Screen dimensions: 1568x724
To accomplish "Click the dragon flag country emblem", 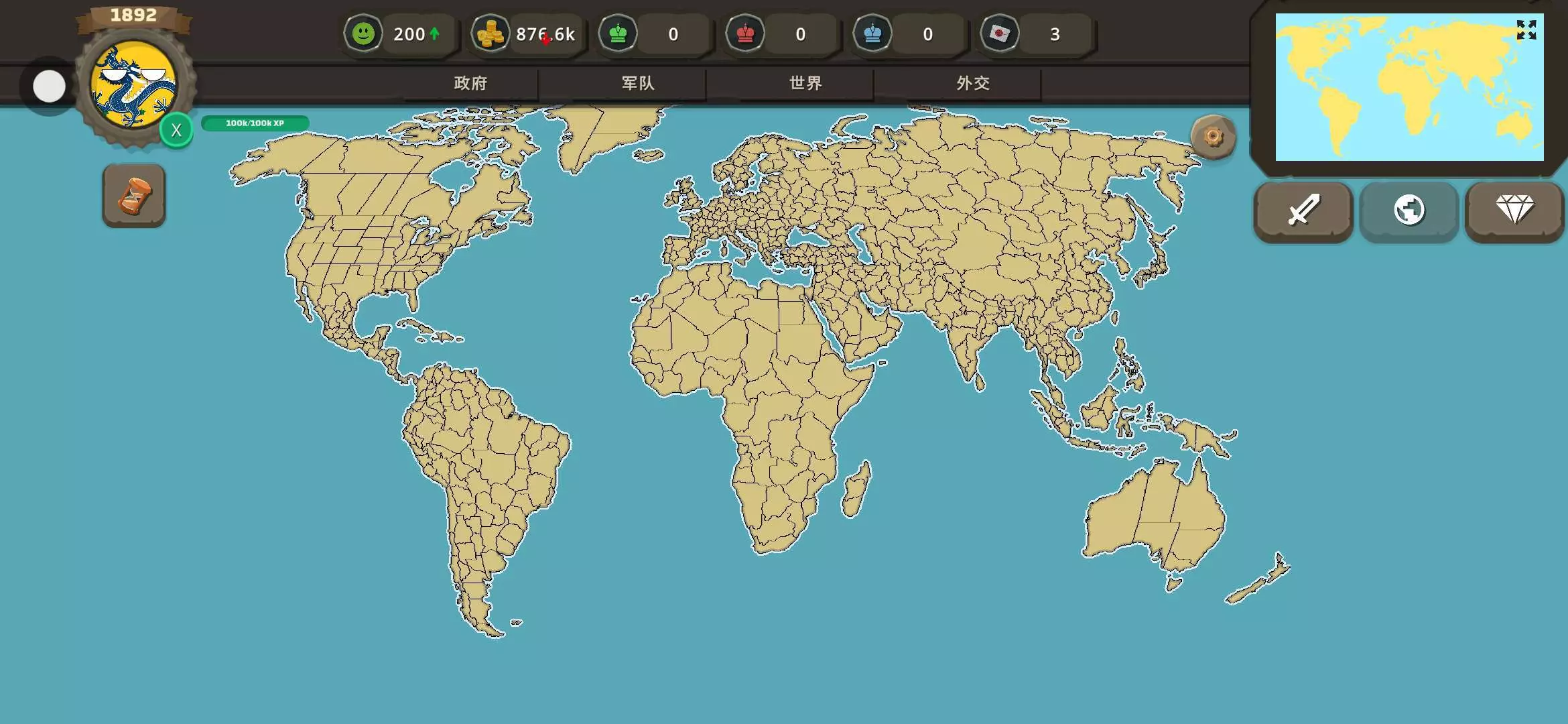I will coord(134,85).
